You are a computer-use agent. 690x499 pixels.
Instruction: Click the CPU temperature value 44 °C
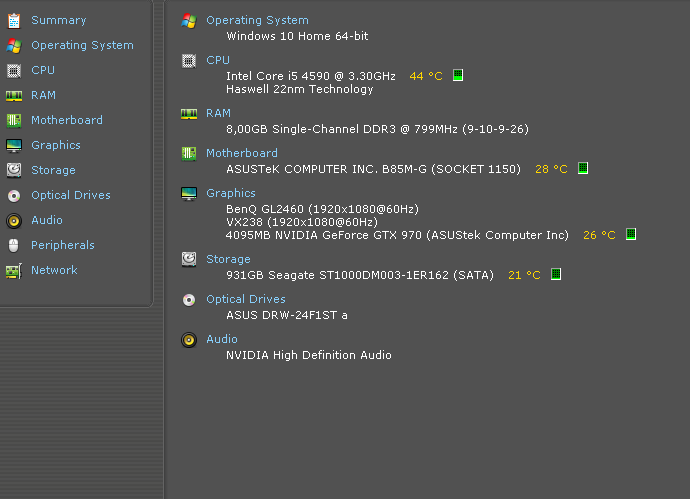pyautogui.click(x=426, y=76)
